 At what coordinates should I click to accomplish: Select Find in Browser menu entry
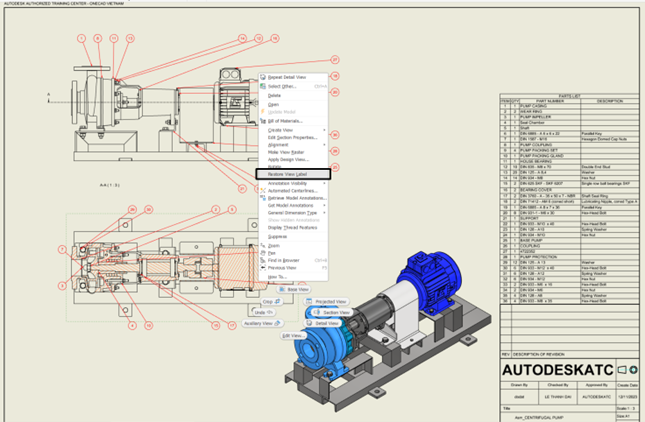pos(285,260)
